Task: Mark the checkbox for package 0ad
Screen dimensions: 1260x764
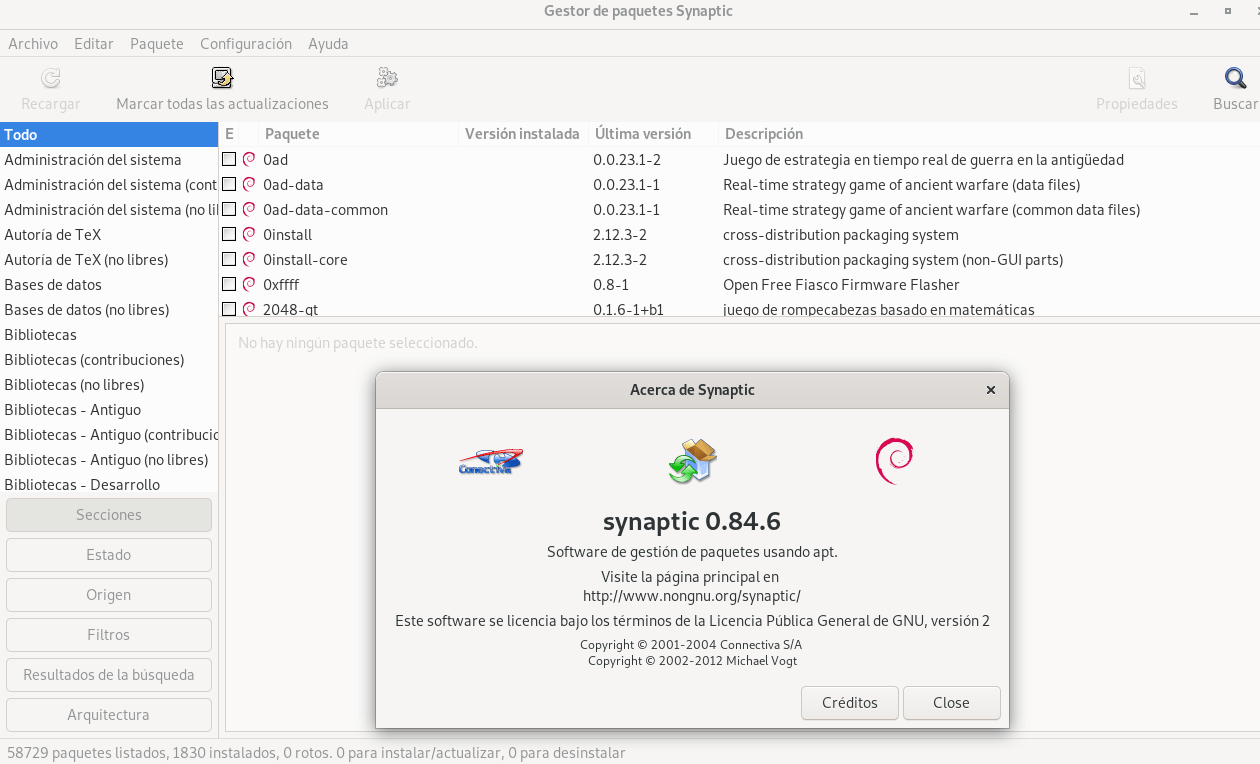Action: pyautogui.click(x=229, y=160)
